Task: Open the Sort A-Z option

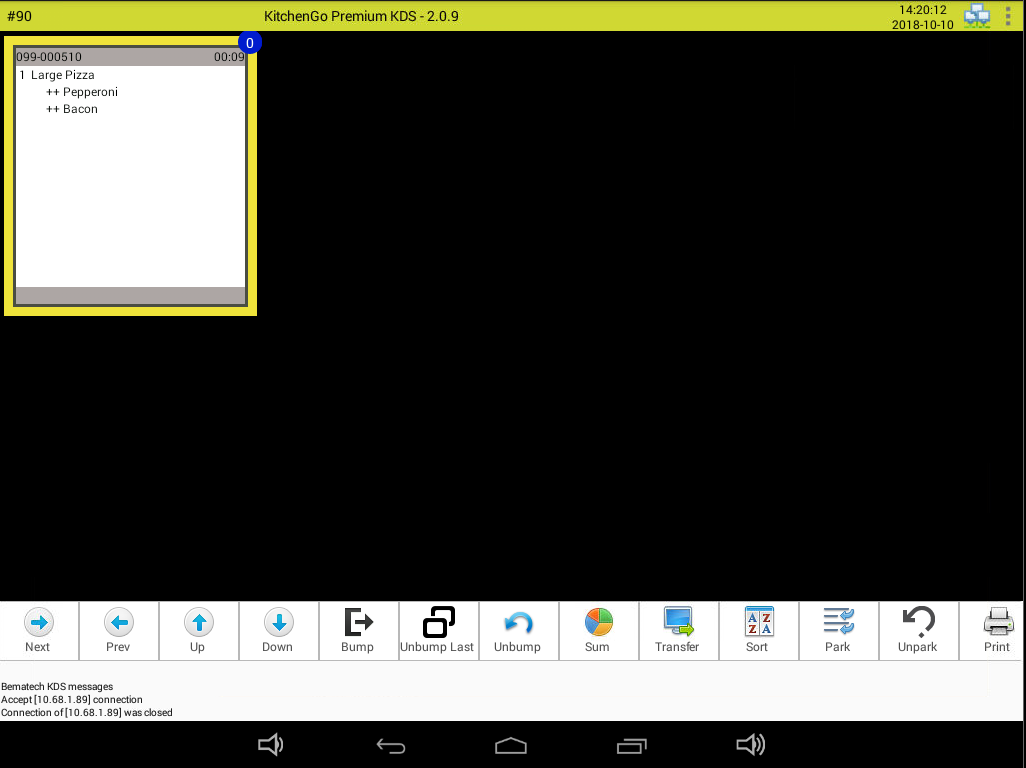Action: pos(758,630)
